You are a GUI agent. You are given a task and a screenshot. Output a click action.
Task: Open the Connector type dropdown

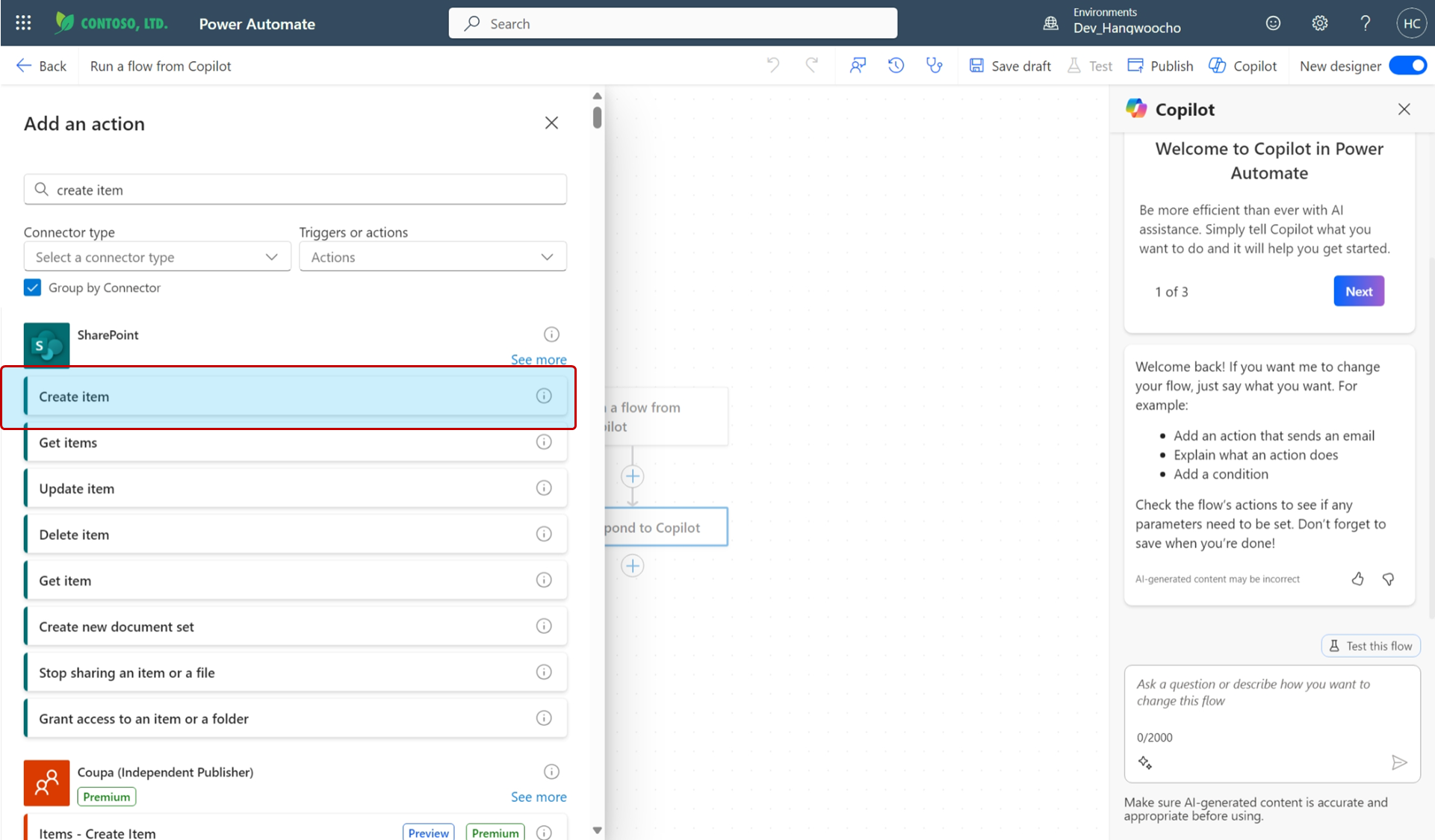pyautogui.click(x=157, y=257)
